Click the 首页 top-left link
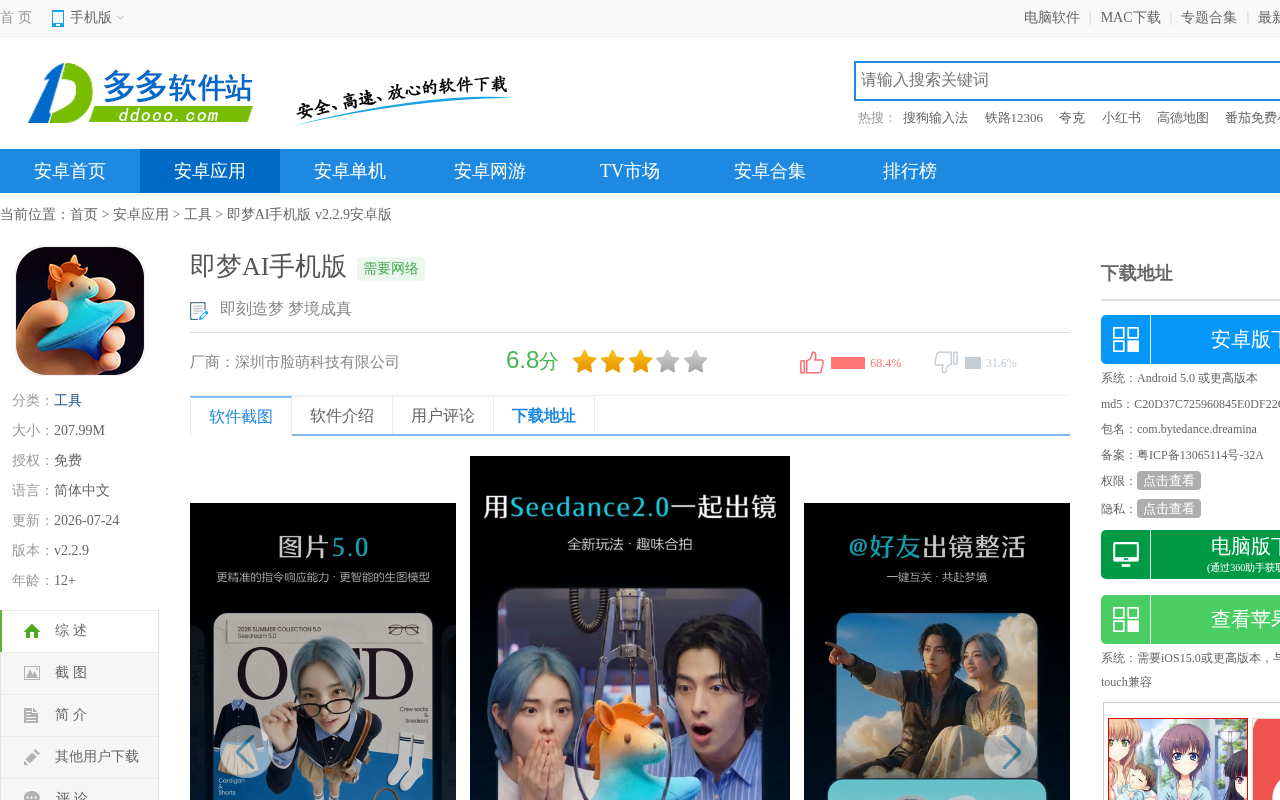 tap(16, 18)
